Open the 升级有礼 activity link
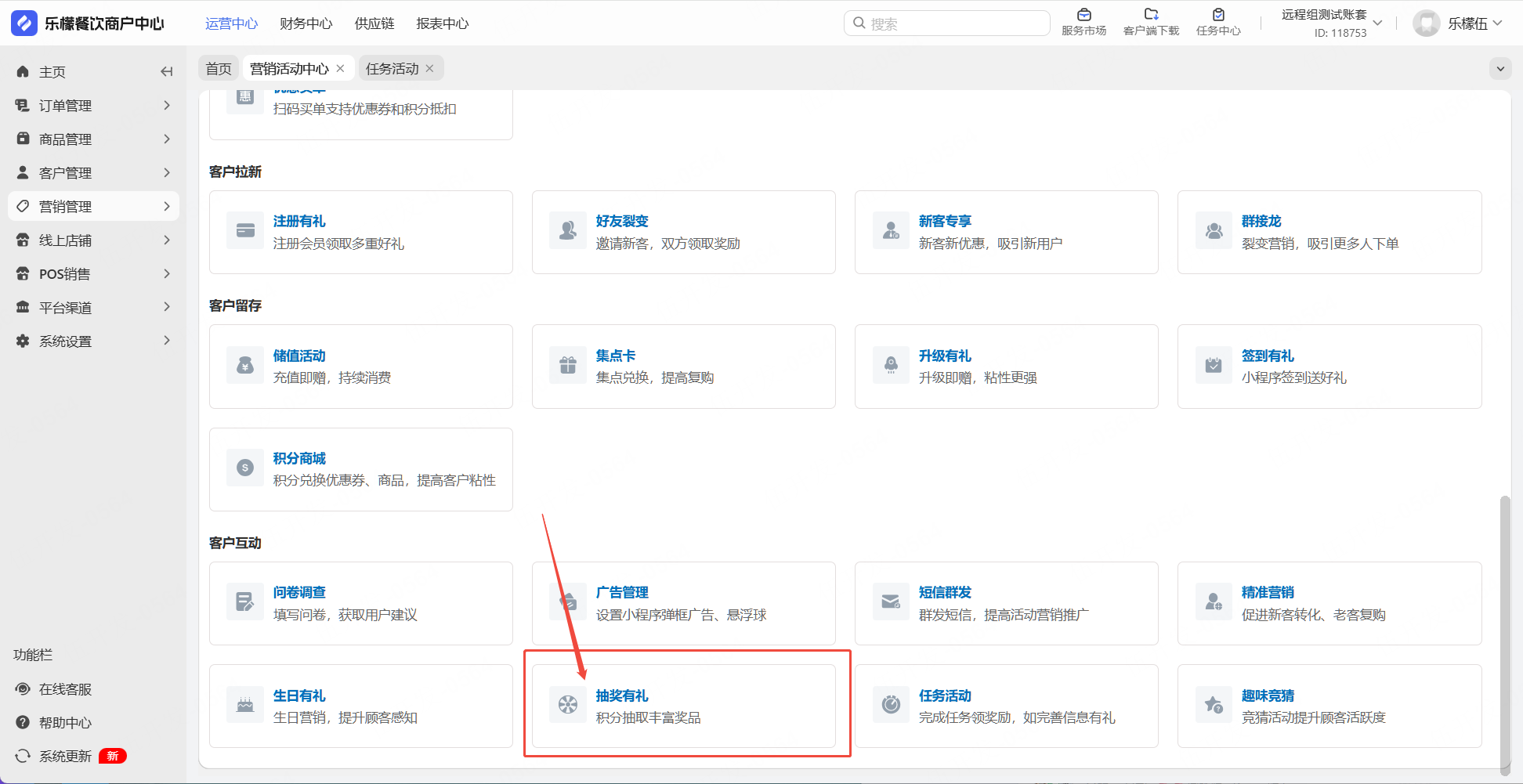This screenshot has width=1523, height=784. pos(945,356)
